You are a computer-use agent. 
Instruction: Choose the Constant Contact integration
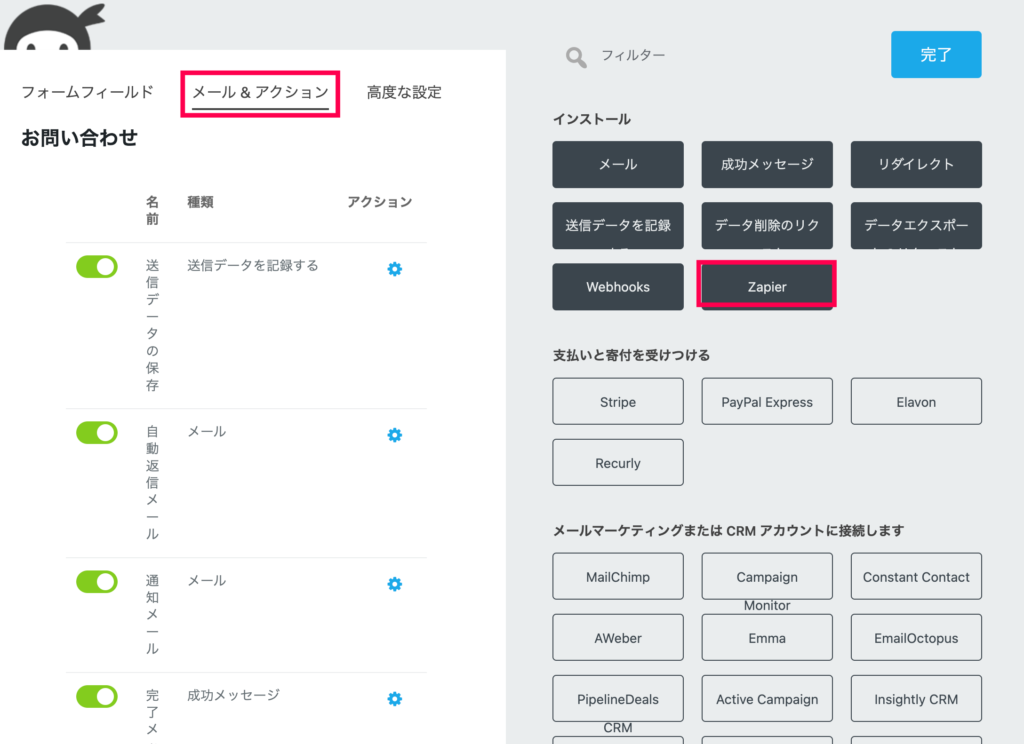point(916,576)
